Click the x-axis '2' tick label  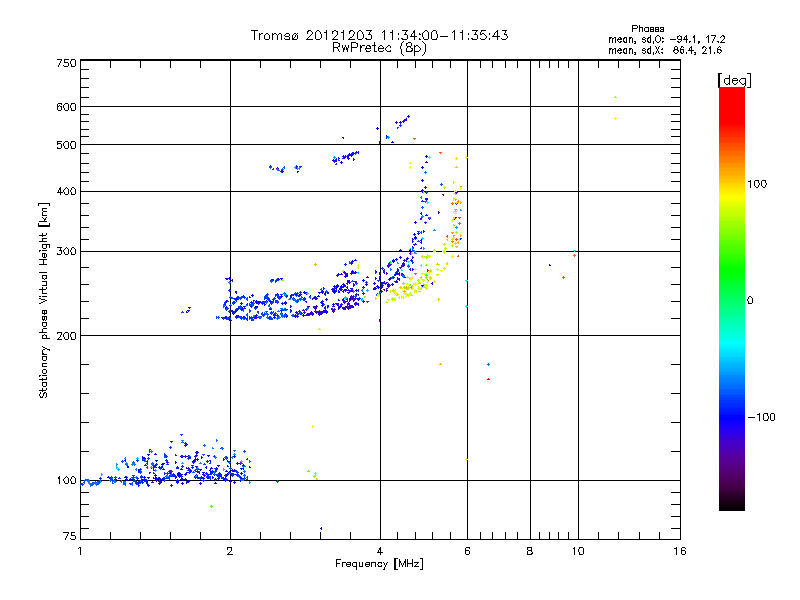230,551
